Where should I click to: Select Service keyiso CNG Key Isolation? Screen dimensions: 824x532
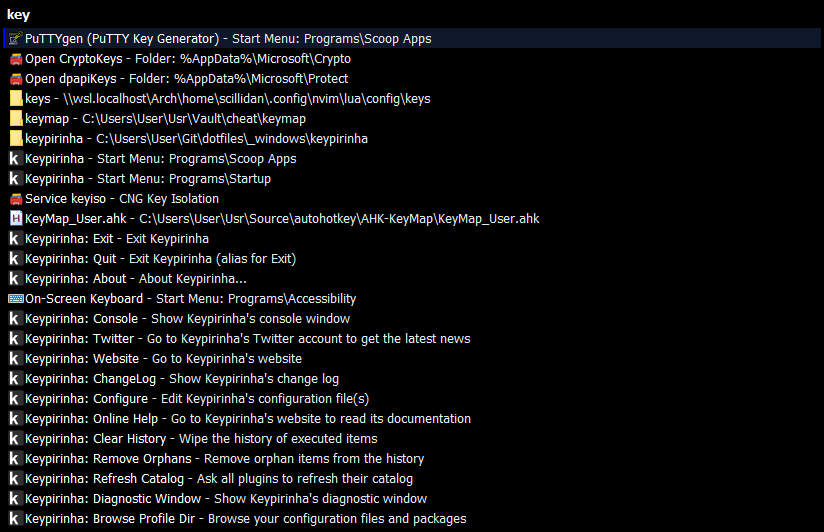(x=412, y=198)
